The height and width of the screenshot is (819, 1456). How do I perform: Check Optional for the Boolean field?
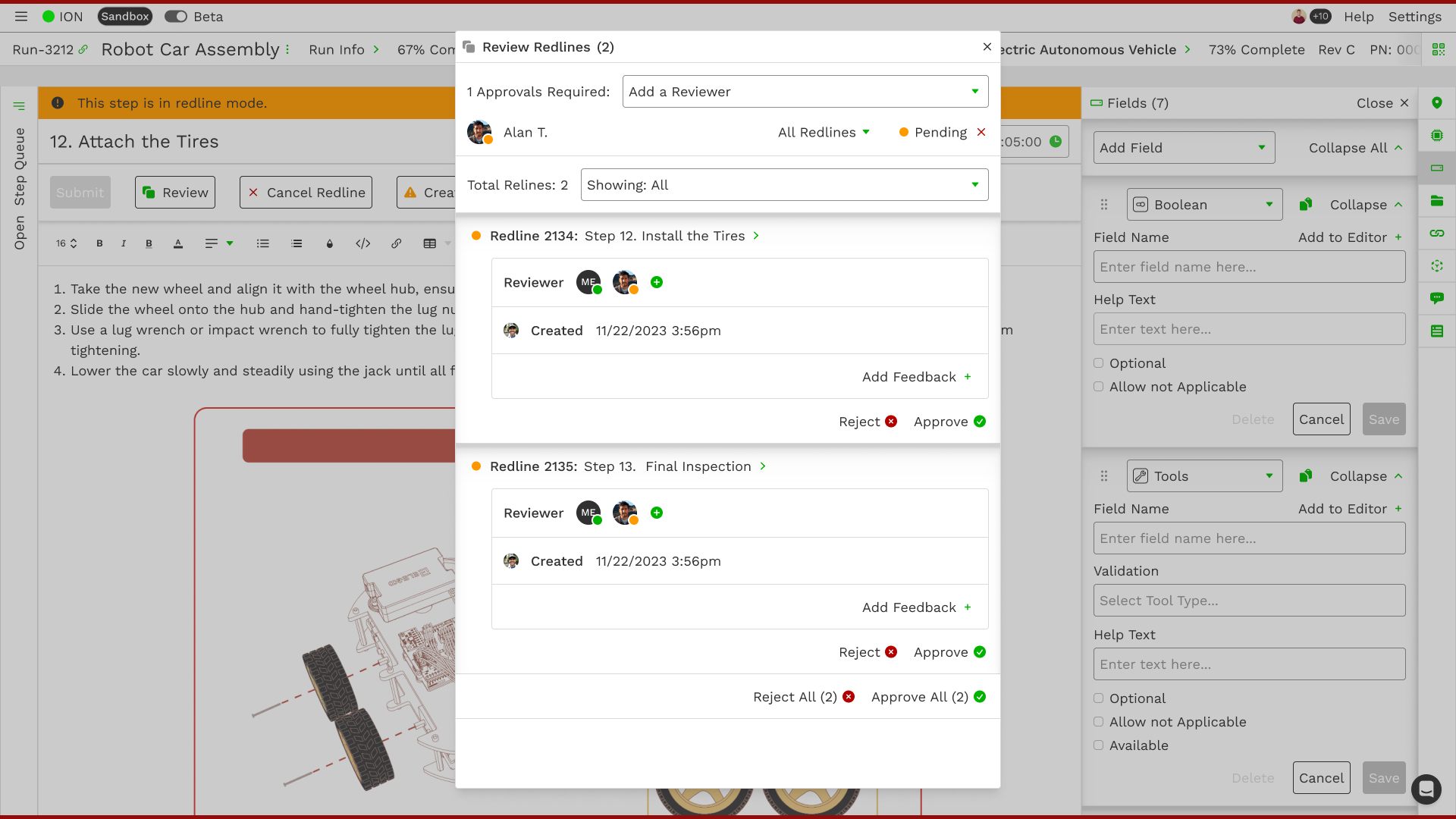tap(1098, 363)
